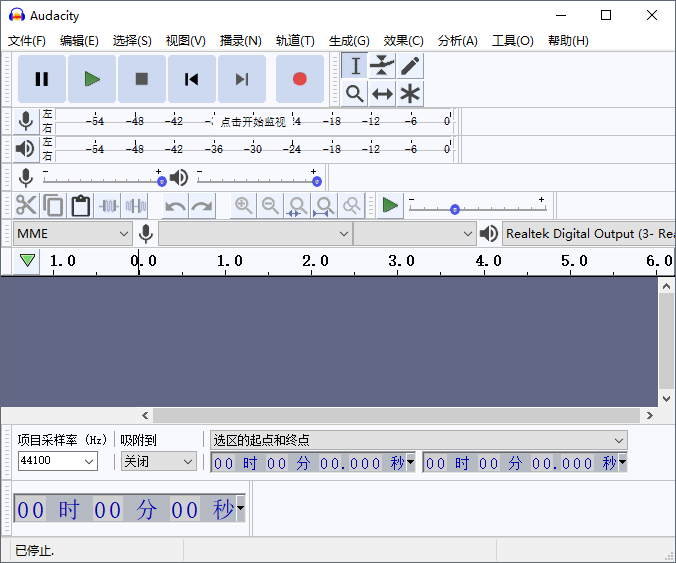Click Fit selection to width icon
This screenshot has width=676, height=563.
[297, 206]
